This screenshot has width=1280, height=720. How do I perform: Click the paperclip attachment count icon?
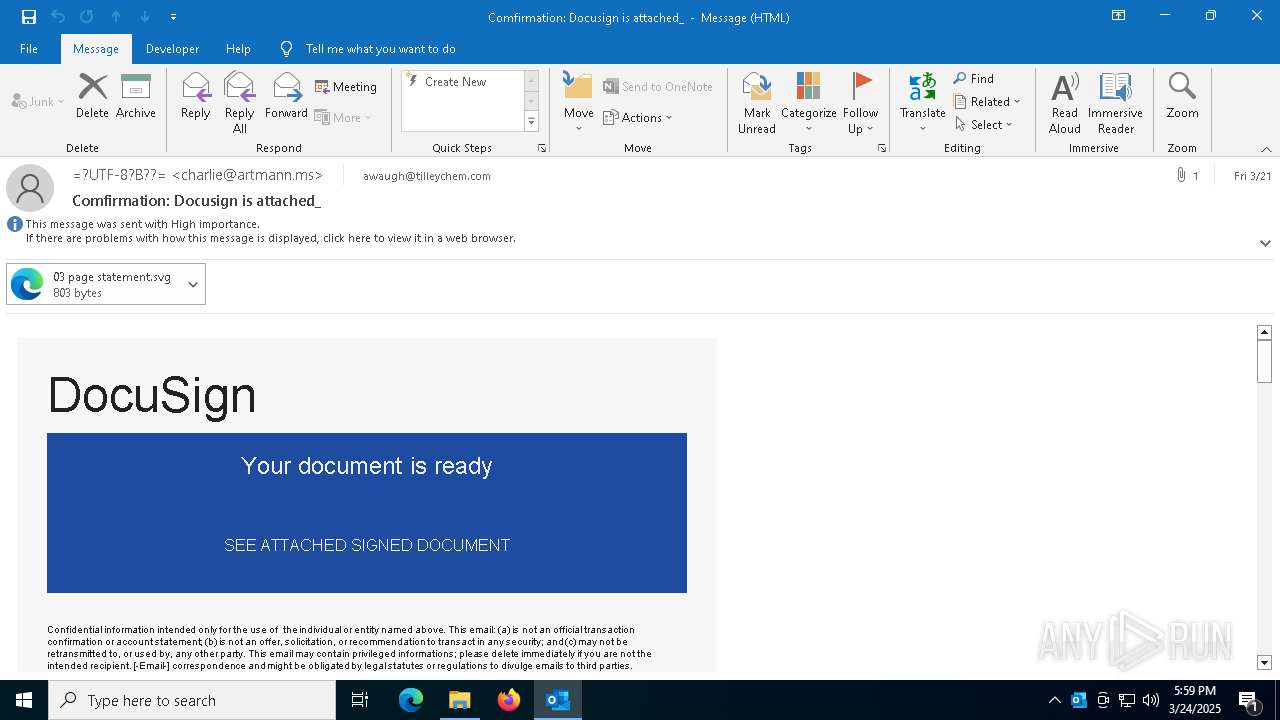[x=1187, y=176]
